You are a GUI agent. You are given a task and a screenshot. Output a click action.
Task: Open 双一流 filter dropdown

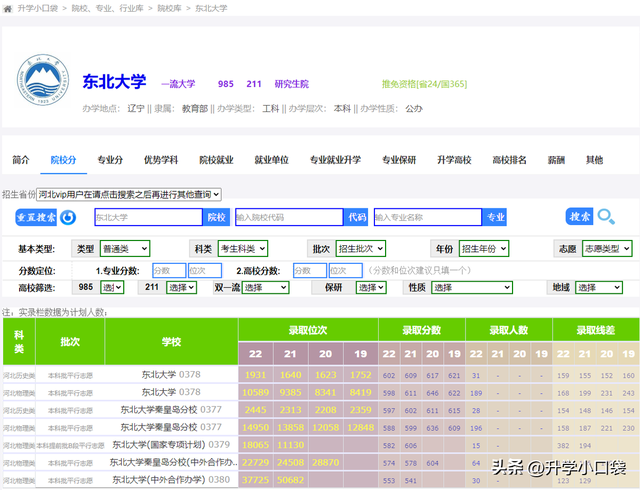[x=266, y=288]
